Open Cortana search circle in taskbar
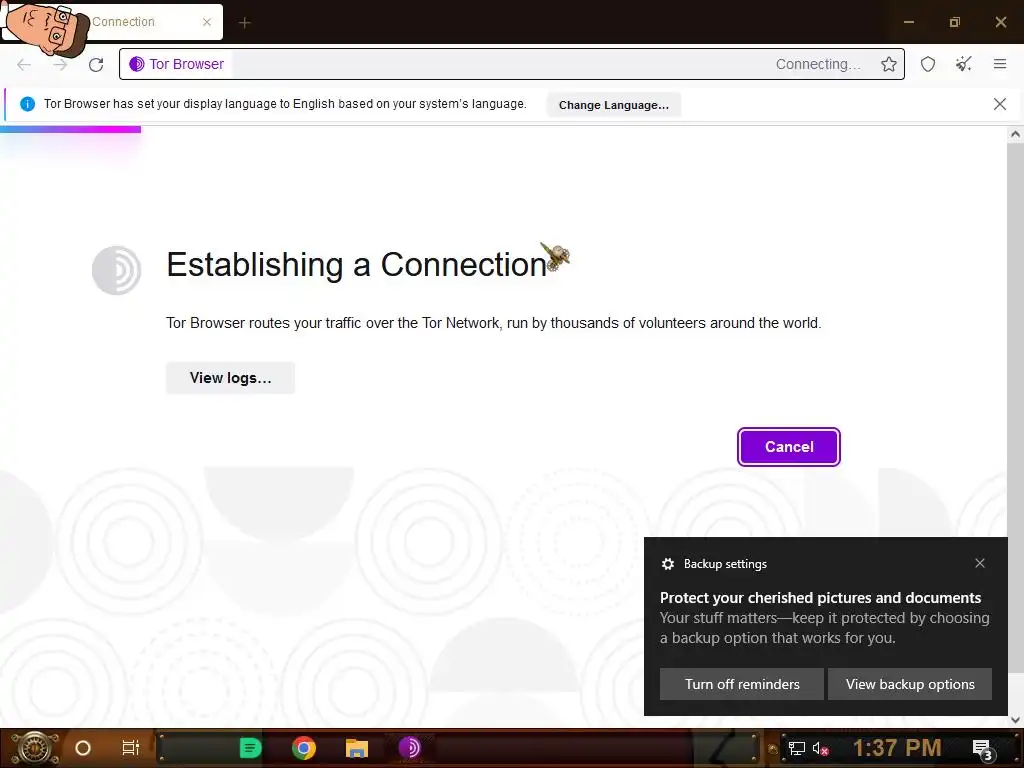The height and width of the screenshot is (768, 1024). 83,748
